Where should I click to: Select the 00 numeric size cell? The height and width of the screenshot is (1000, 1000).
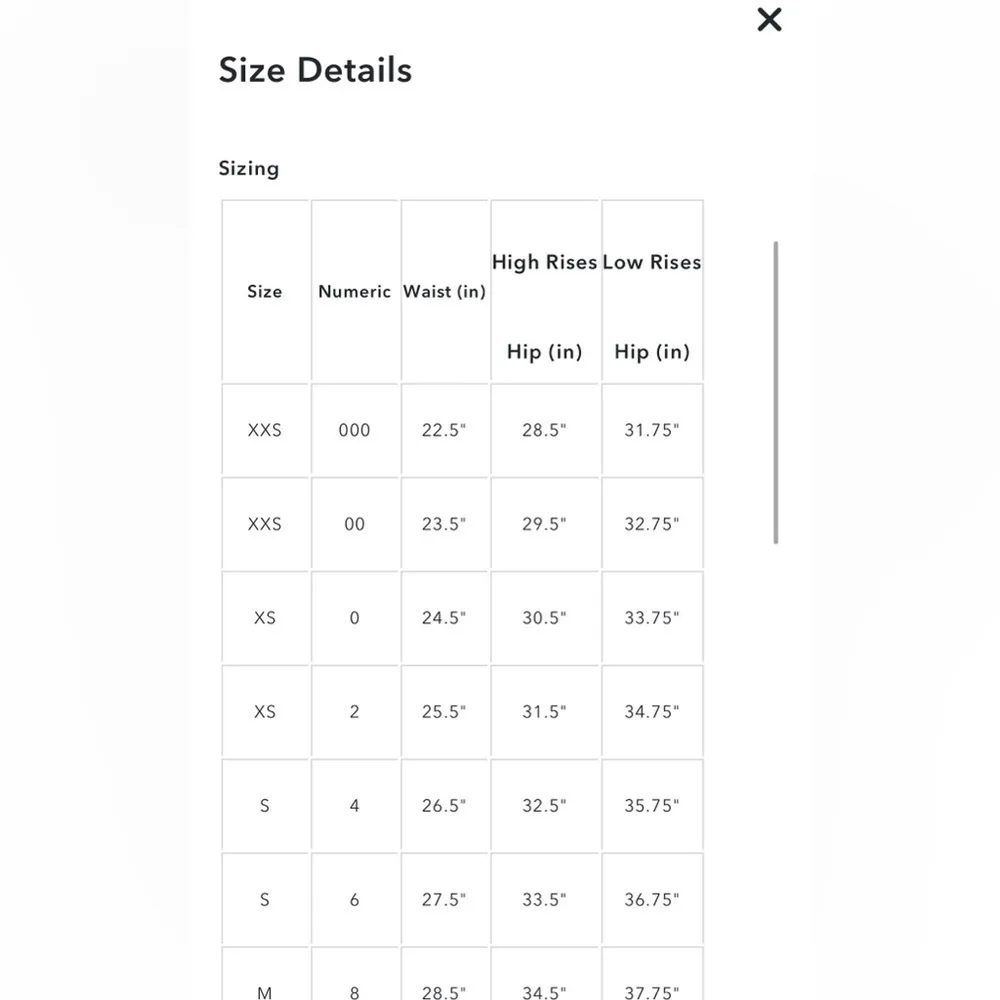pyautogui.click(x=354, y=524)
